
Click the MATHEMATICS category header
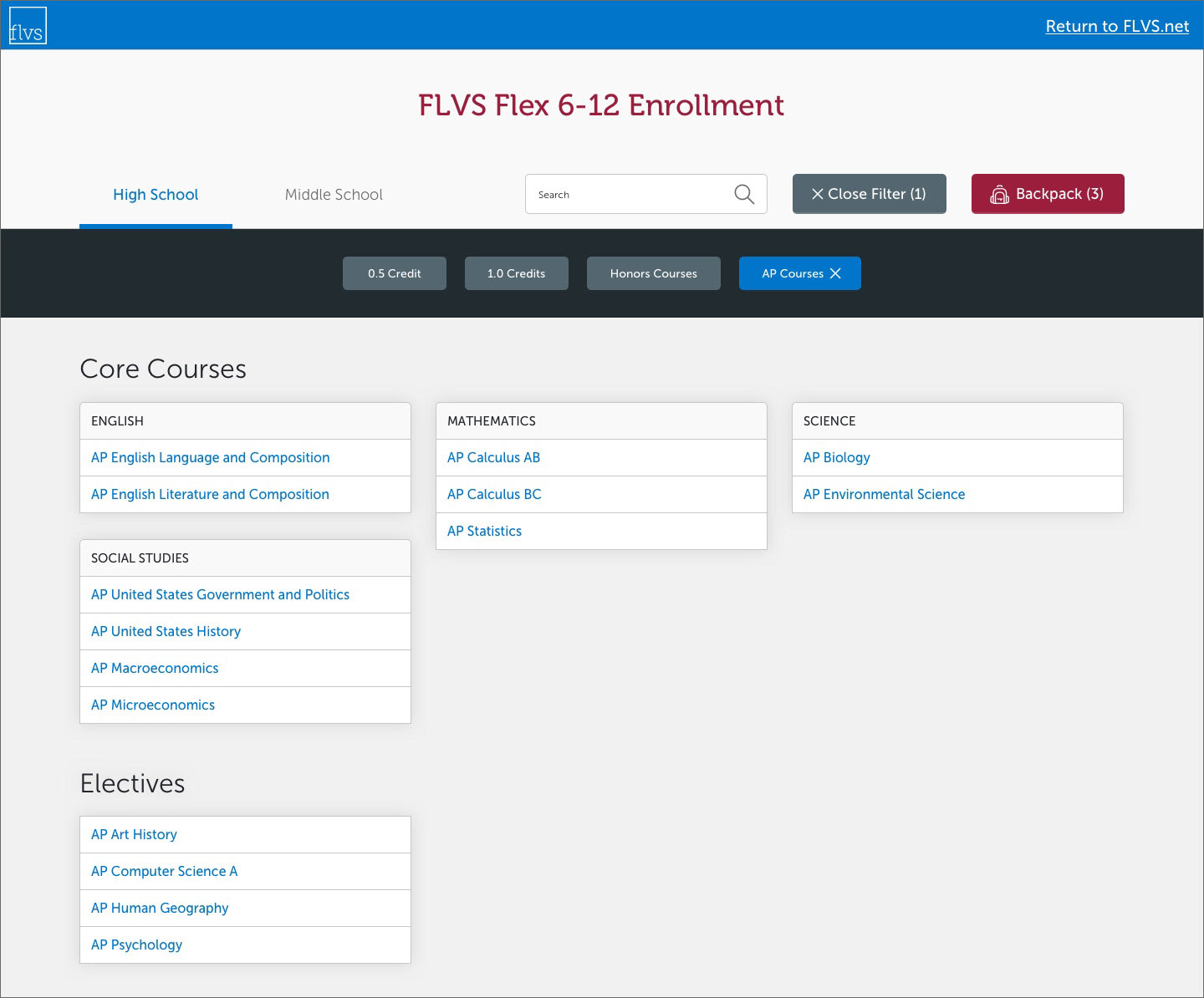click(601, 420)
